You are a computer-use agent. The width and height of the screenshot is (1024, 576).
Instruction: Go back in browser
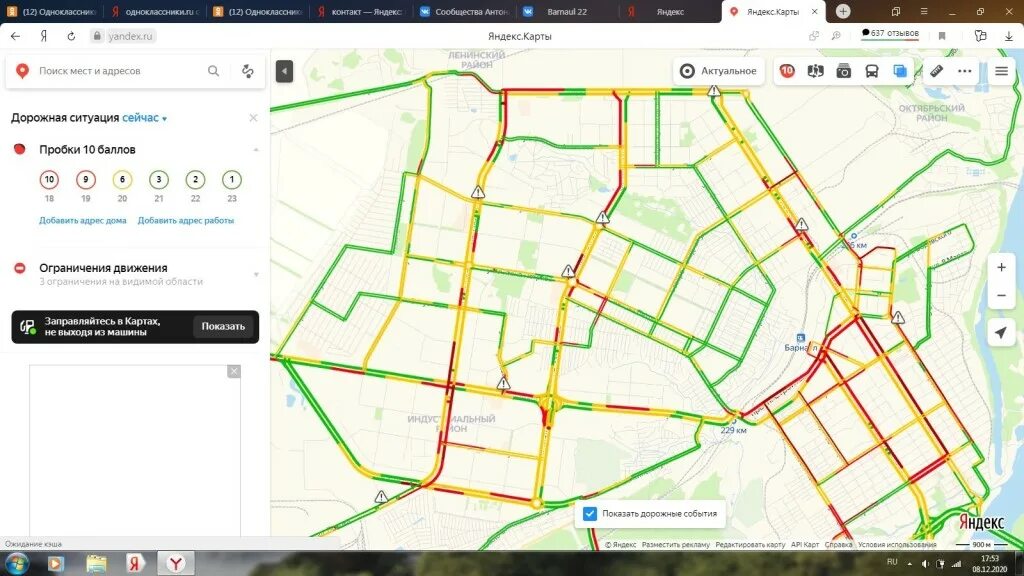[16, 37]
